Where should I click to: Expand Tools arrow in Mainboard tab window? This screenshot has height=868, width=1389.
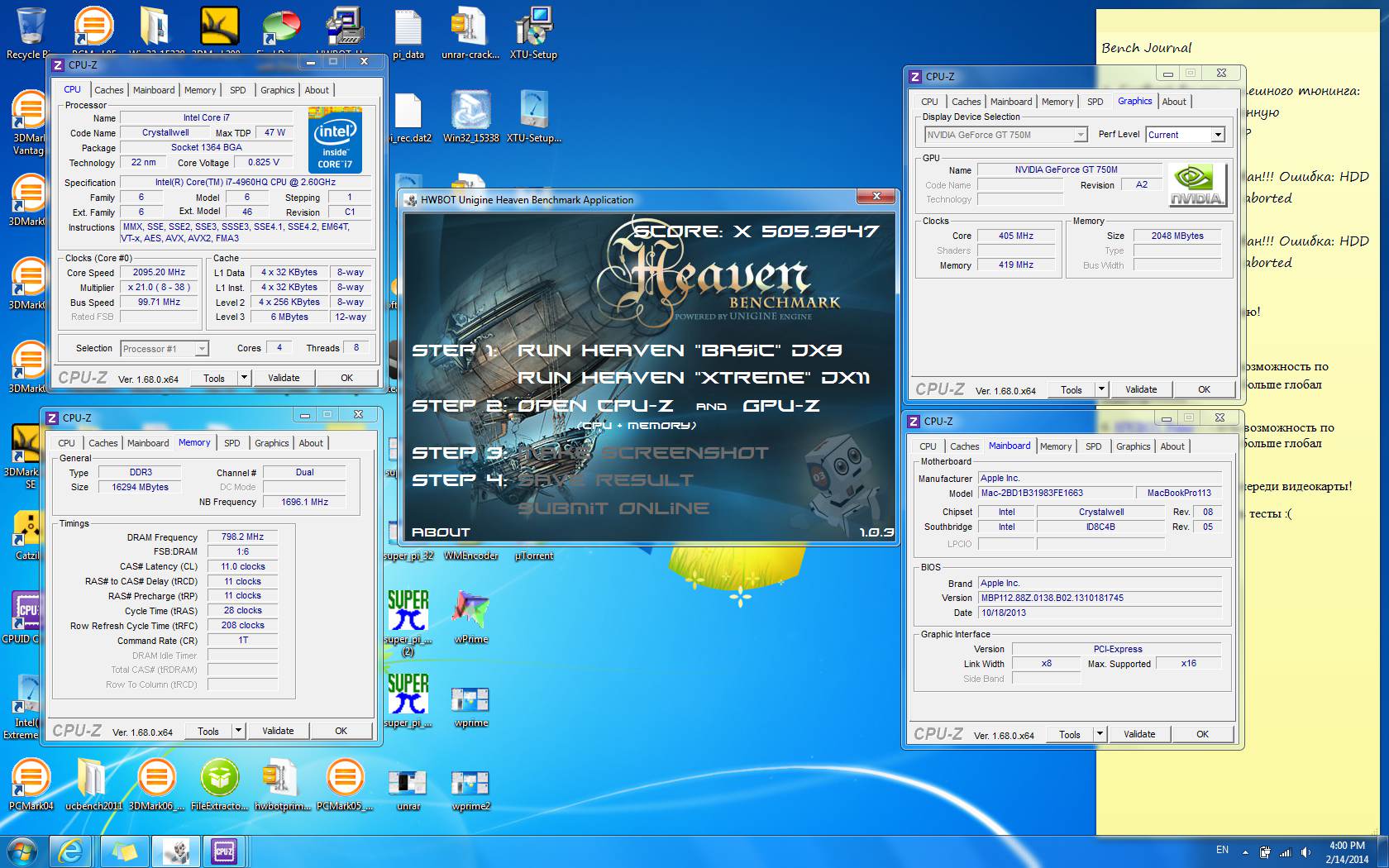tap(1100, 734)
